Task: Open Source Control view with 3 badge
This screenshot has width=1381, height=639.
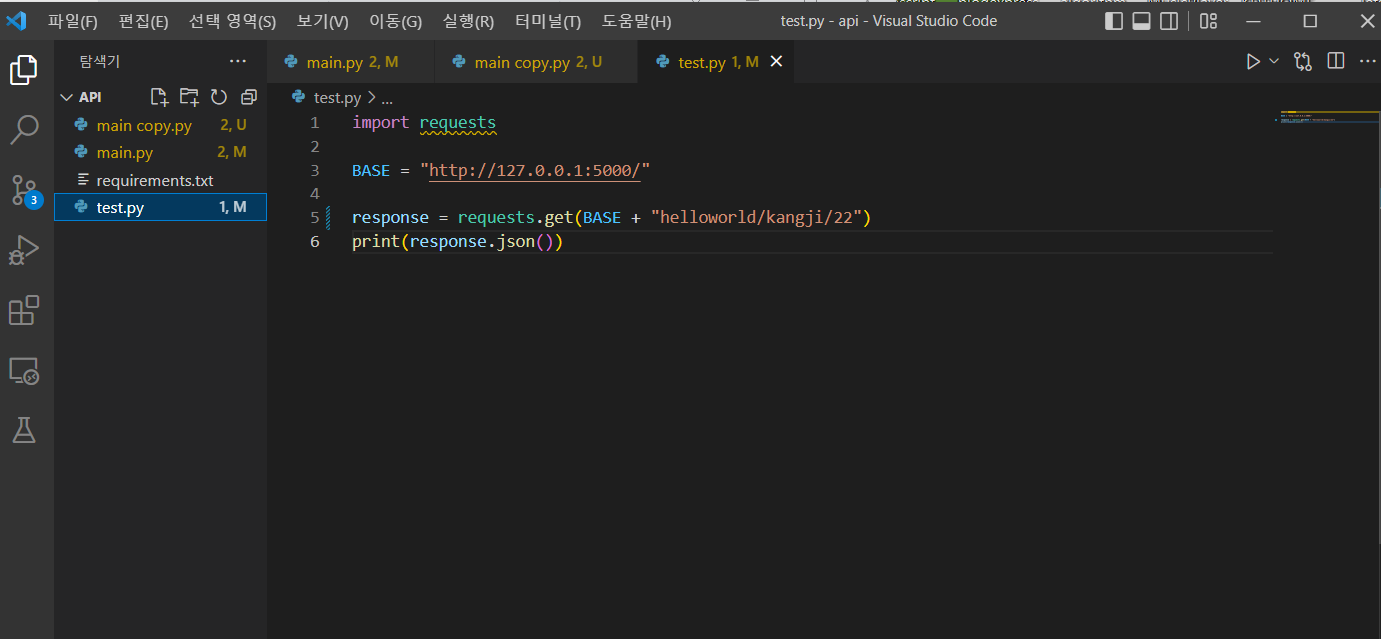Action: pos(24,190)
